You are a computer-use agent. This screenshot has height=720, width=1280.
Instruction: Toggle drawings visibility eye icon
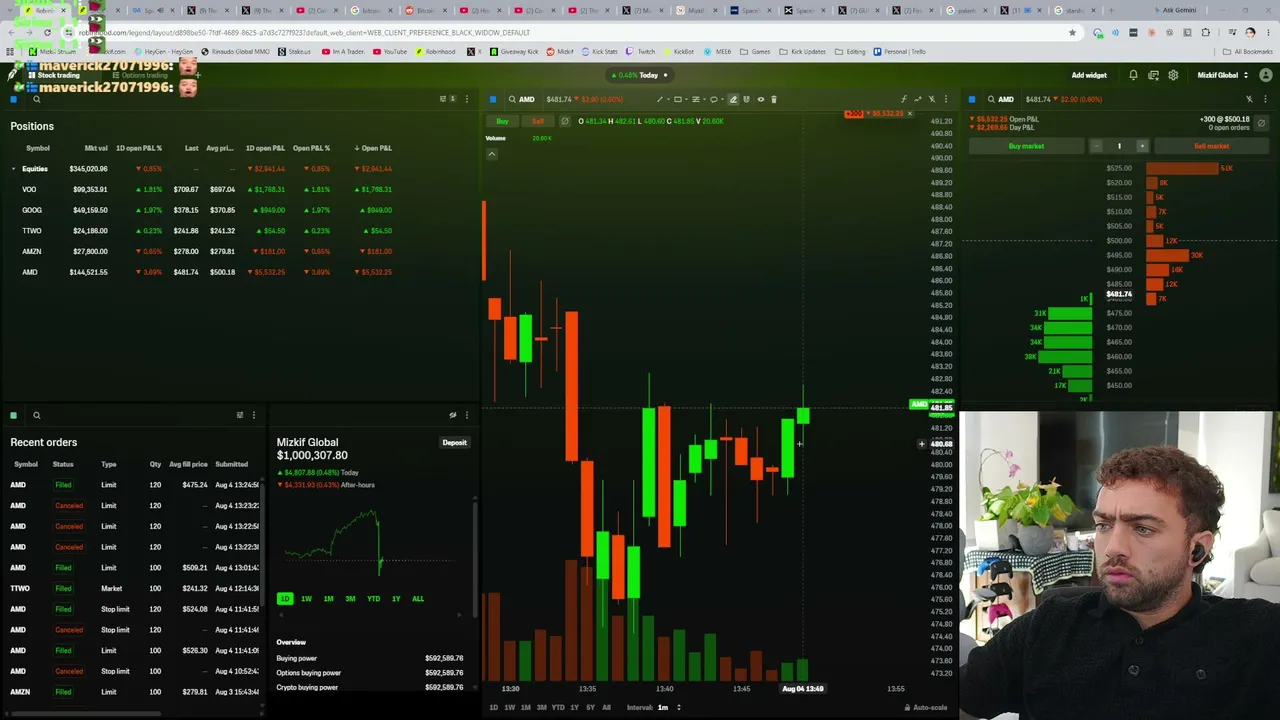coord(760,99)
